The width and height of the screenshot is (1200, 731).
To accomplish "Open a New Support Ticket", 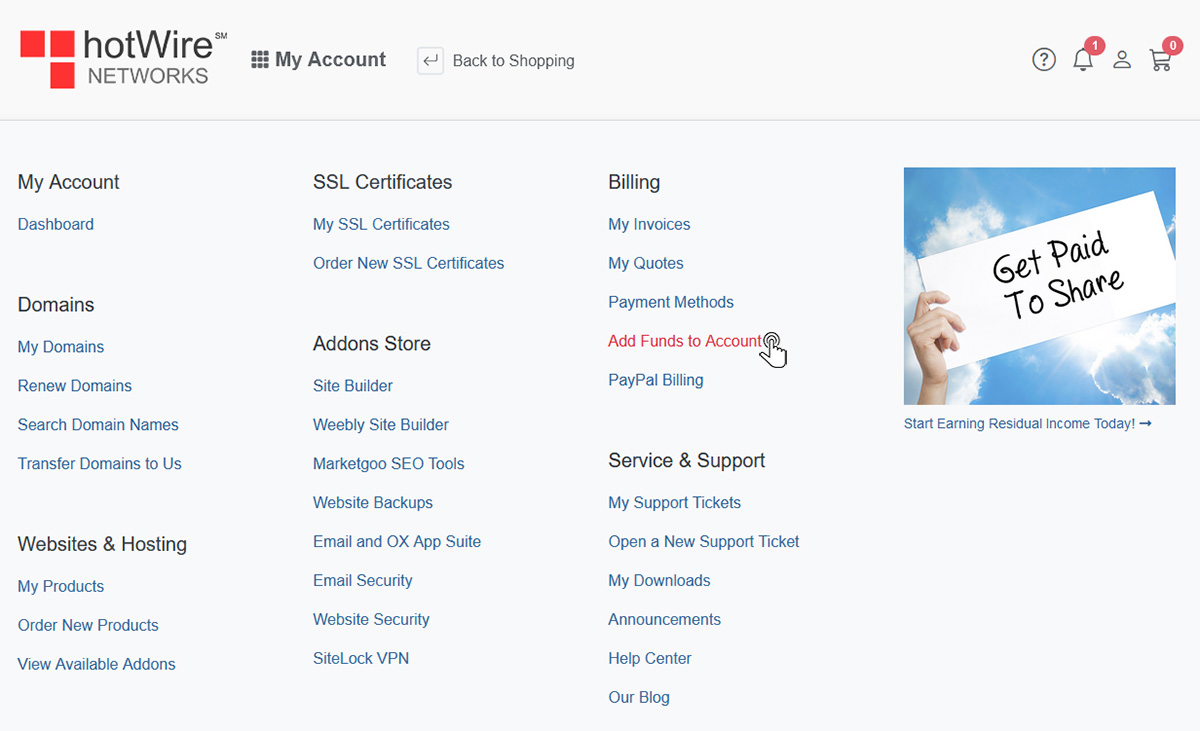I will tap(703, 541).
